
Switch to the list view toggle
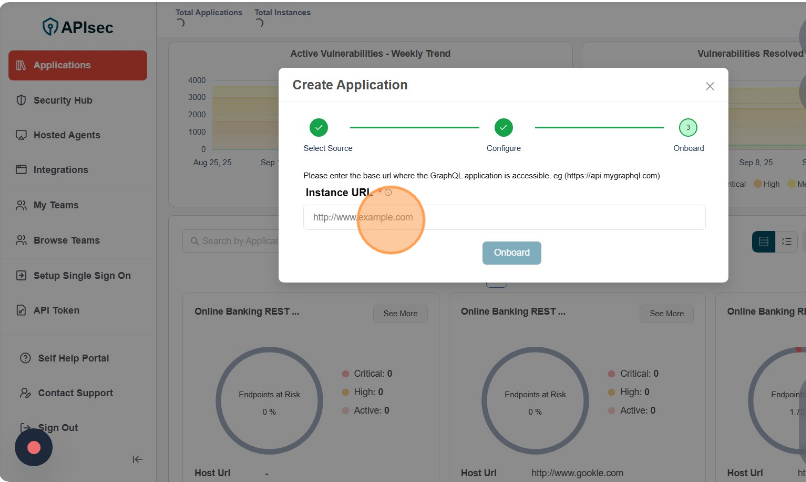coord(787,241)
